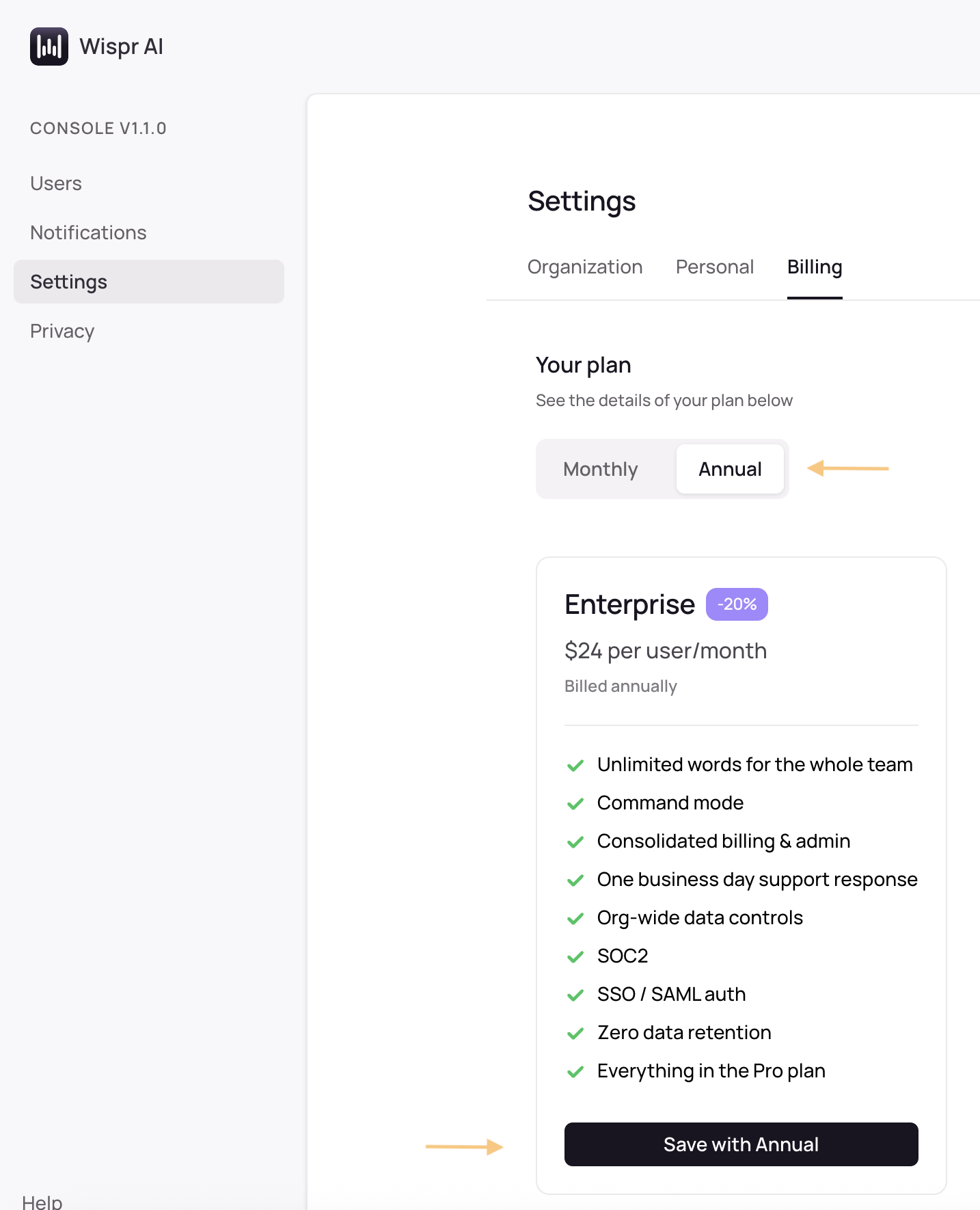The width and height of the screenshot is (980, 1210).
Task: Switch billing cycle to Monthly
Action: [x=600, y=469]
